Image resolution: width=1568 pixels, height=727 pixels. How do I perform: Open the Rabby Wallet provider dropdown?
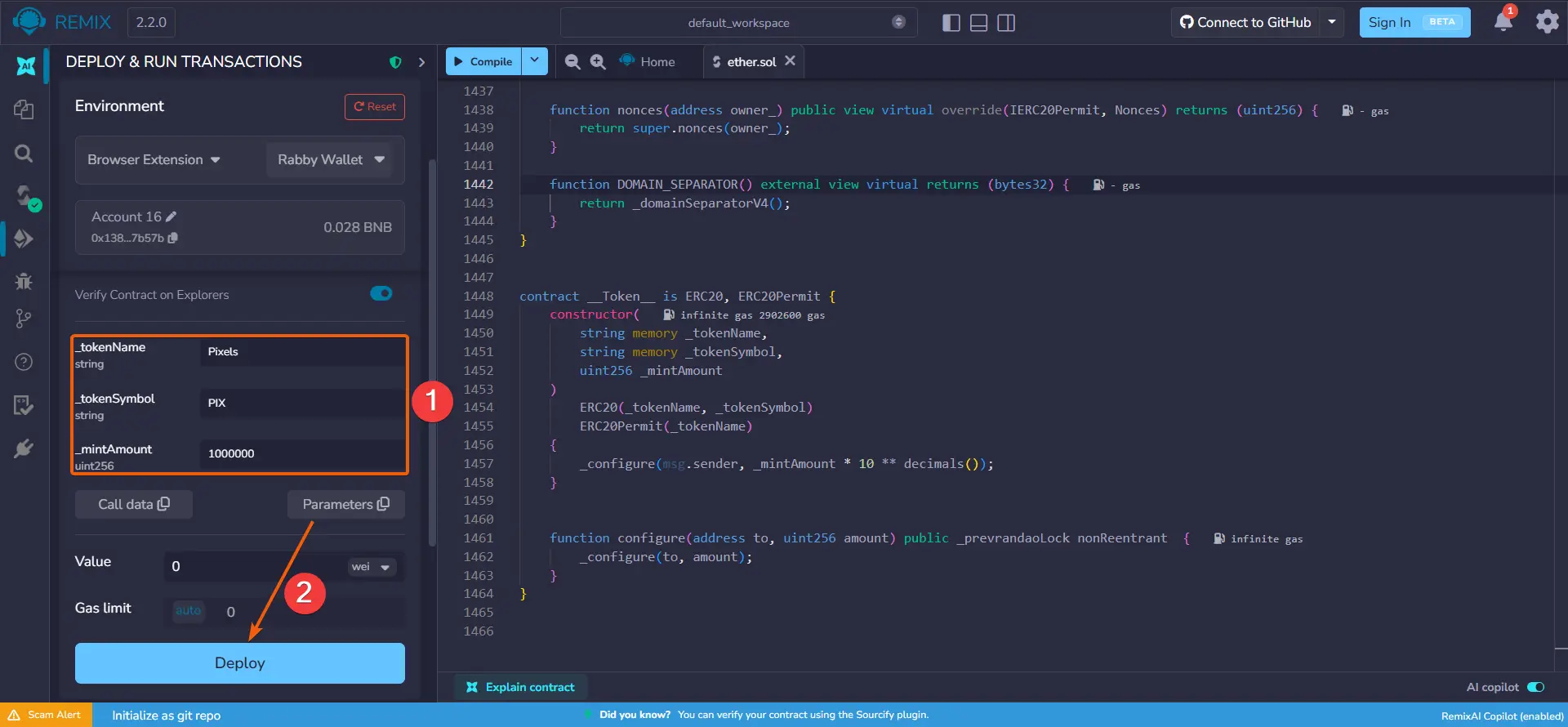[x=331, y=160]
